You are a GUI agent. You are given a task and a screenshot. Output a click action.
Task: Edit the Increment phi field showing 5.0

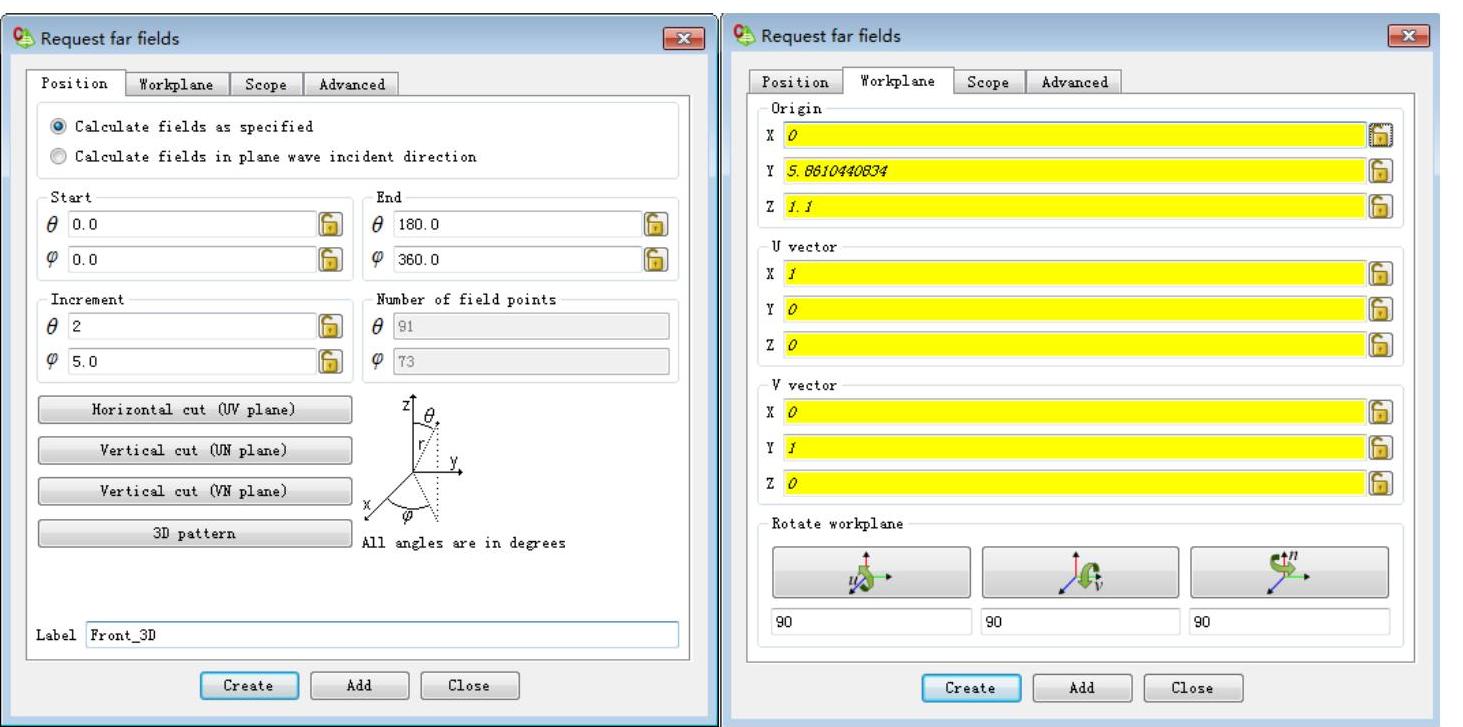click(x=192, y=361)
